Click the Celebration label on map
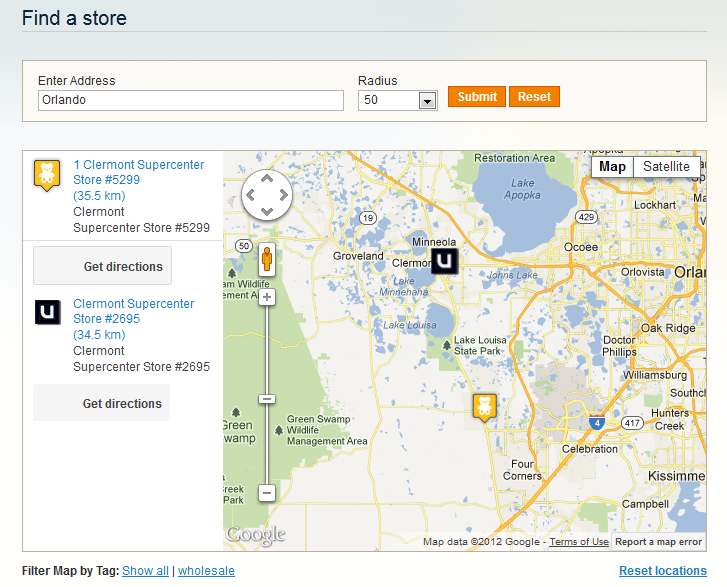This screenshot has width=727, height=587. pos(590,449)
